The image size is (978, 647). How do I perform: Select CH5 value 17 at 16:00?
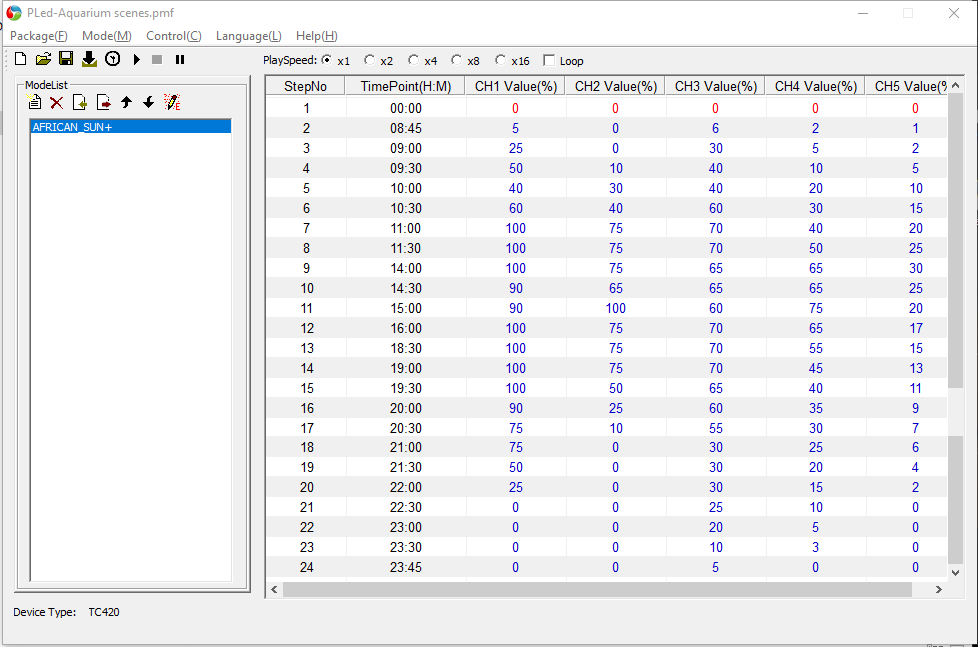tap(915, 328)
